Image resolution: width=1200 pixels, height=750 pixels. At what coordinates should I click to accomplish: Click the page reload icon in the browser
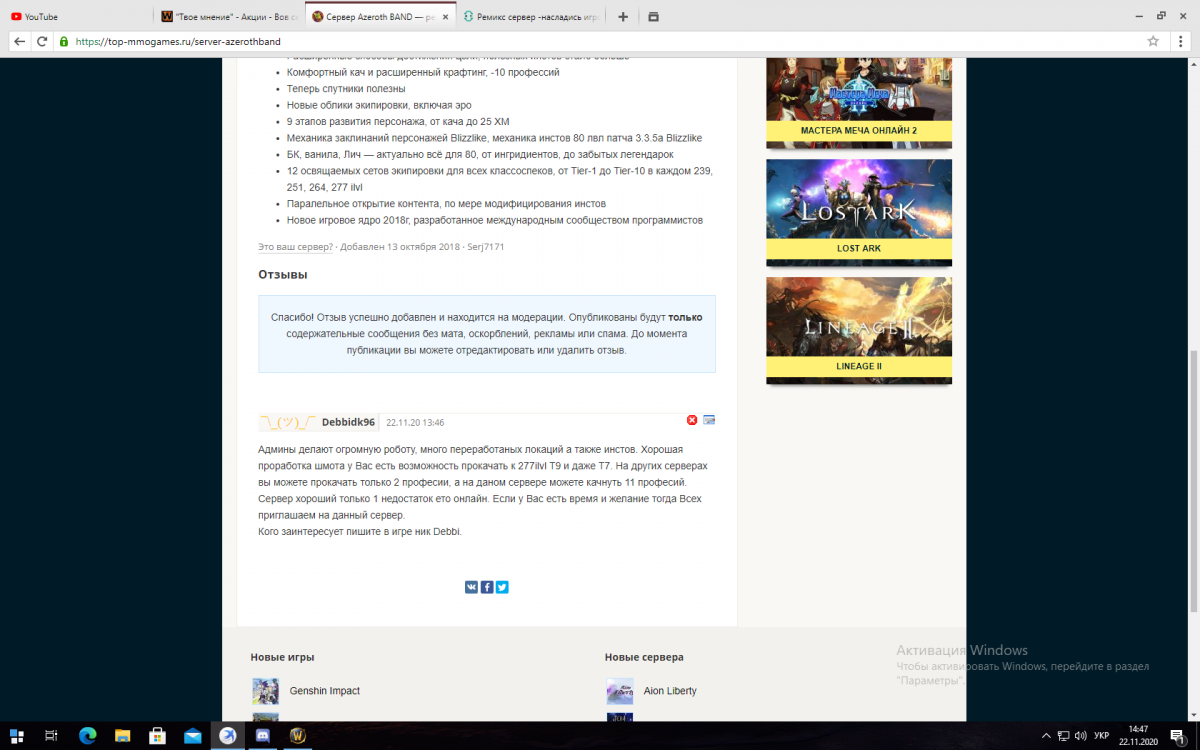pos(41,41)
